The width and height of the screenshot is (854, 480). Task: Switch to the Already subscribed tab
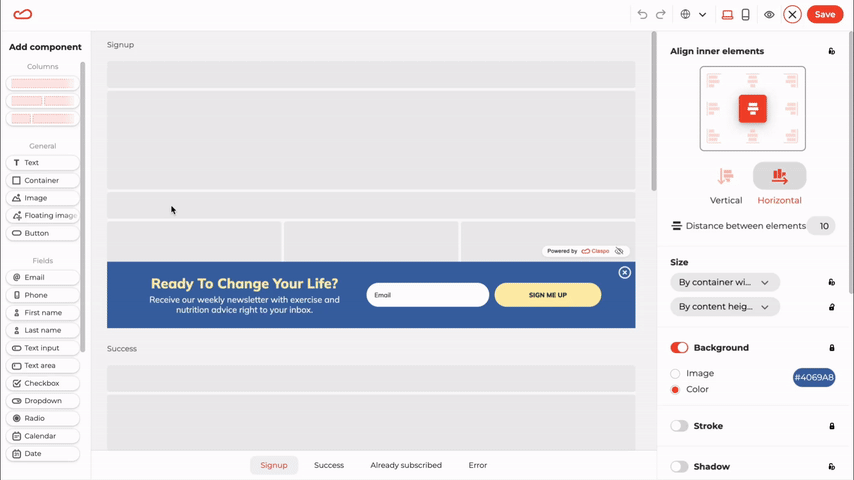(406, 465)
